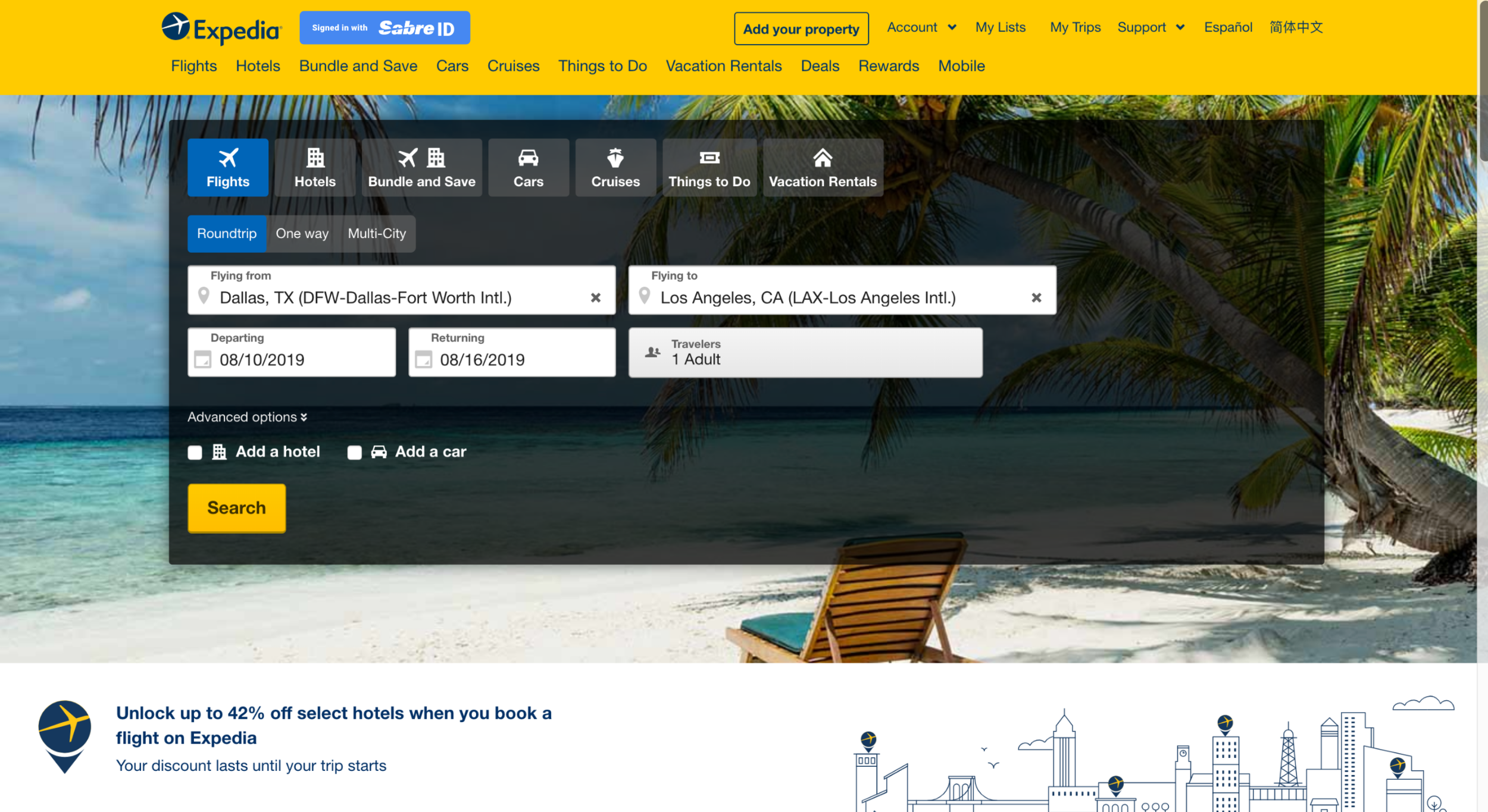This screenshot has height=812, width=1488.
Task: Open My Trips link
Action: pyautogui.click(x=1075, y=27)
